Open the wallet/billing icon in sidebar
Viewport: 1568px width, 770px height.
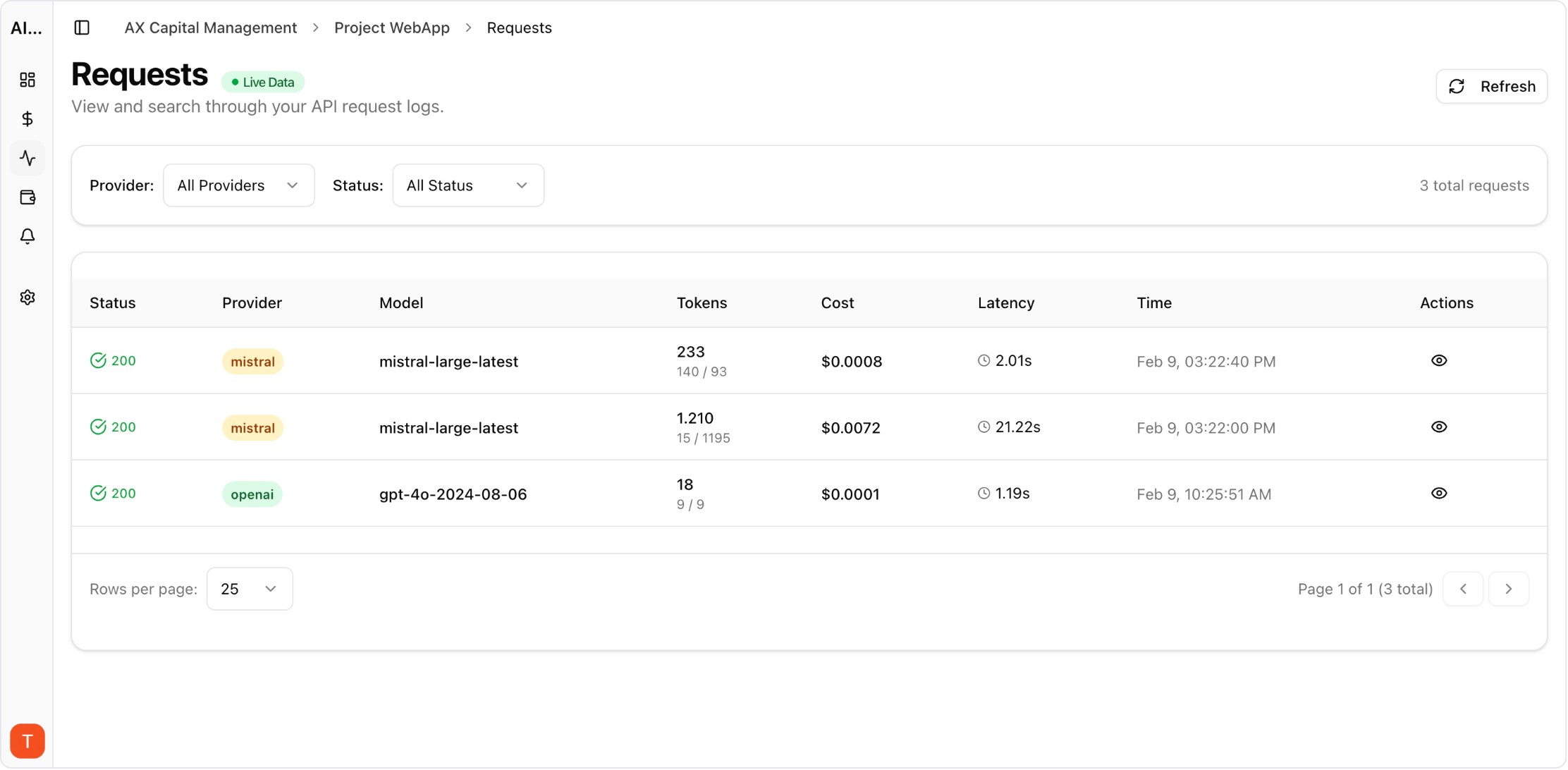(x=27, y=197)
